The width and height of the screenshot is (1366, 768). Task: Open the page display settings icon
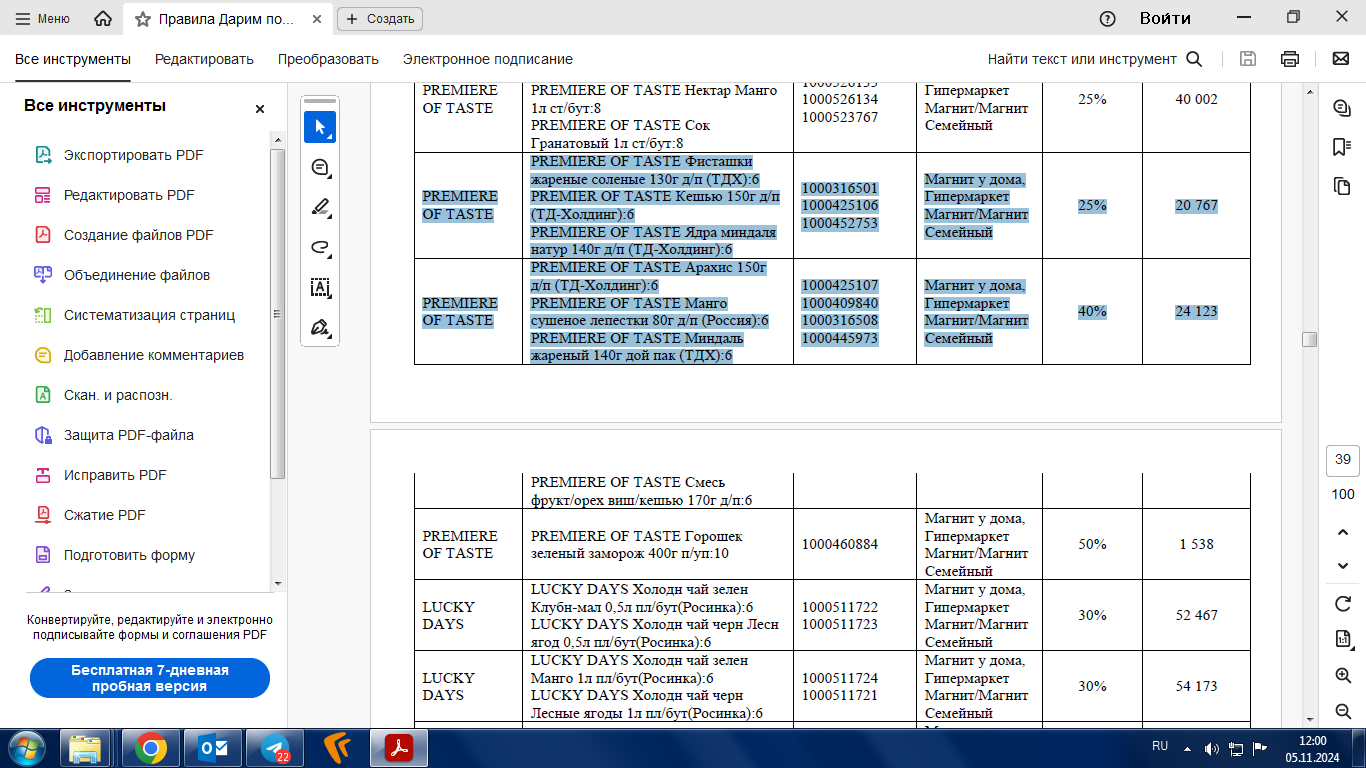pyautogui.click(x=1343, y=639)
